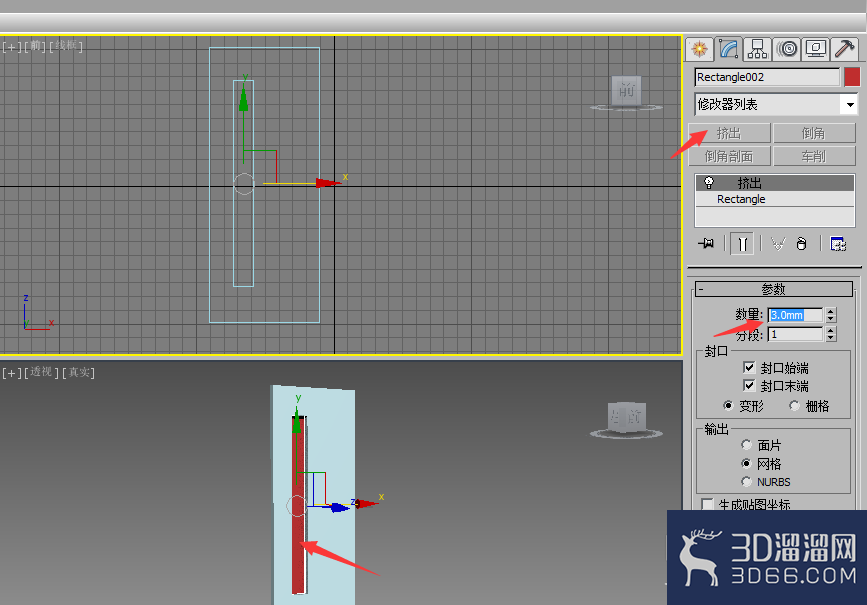Open the Utilities hammer tab

pos(845,49)
